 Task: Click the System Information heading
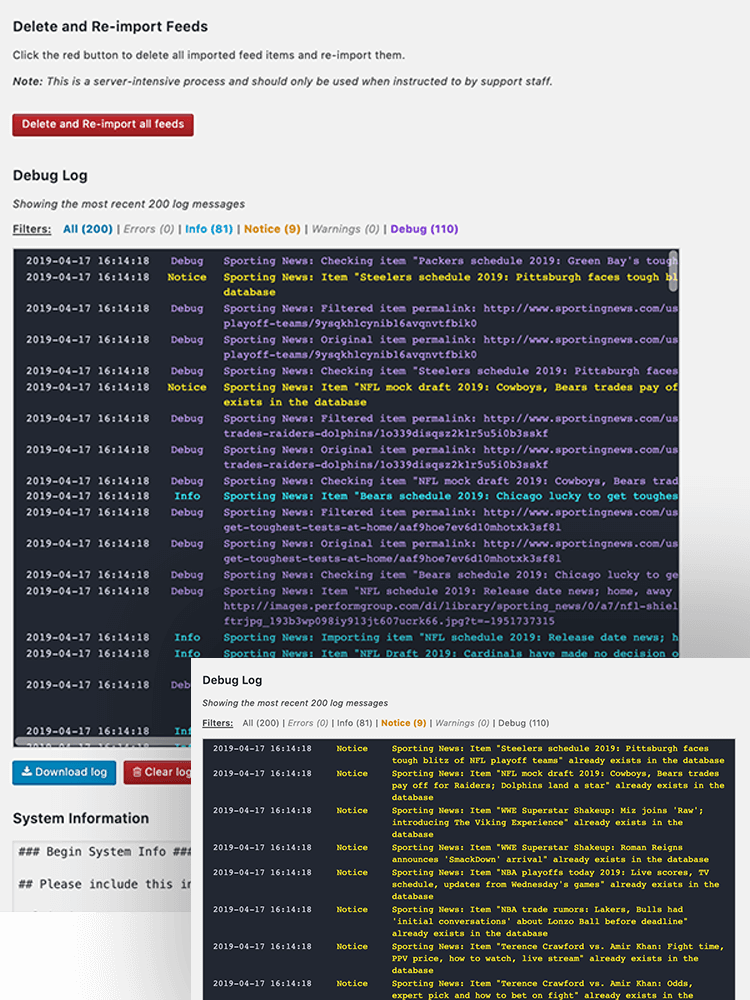pyautogui.click(x=81, y=818)
